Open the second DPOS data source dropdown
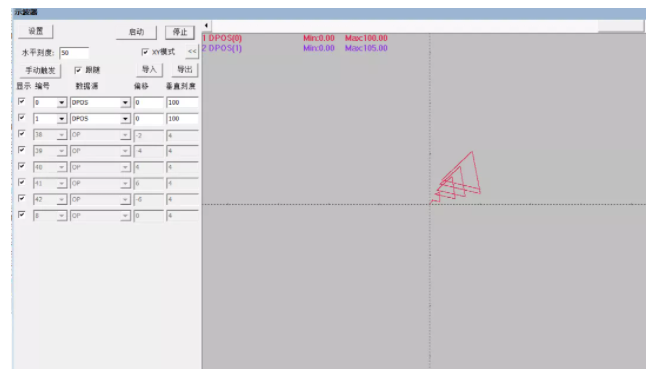653x377 pixels. pos(100,119)
